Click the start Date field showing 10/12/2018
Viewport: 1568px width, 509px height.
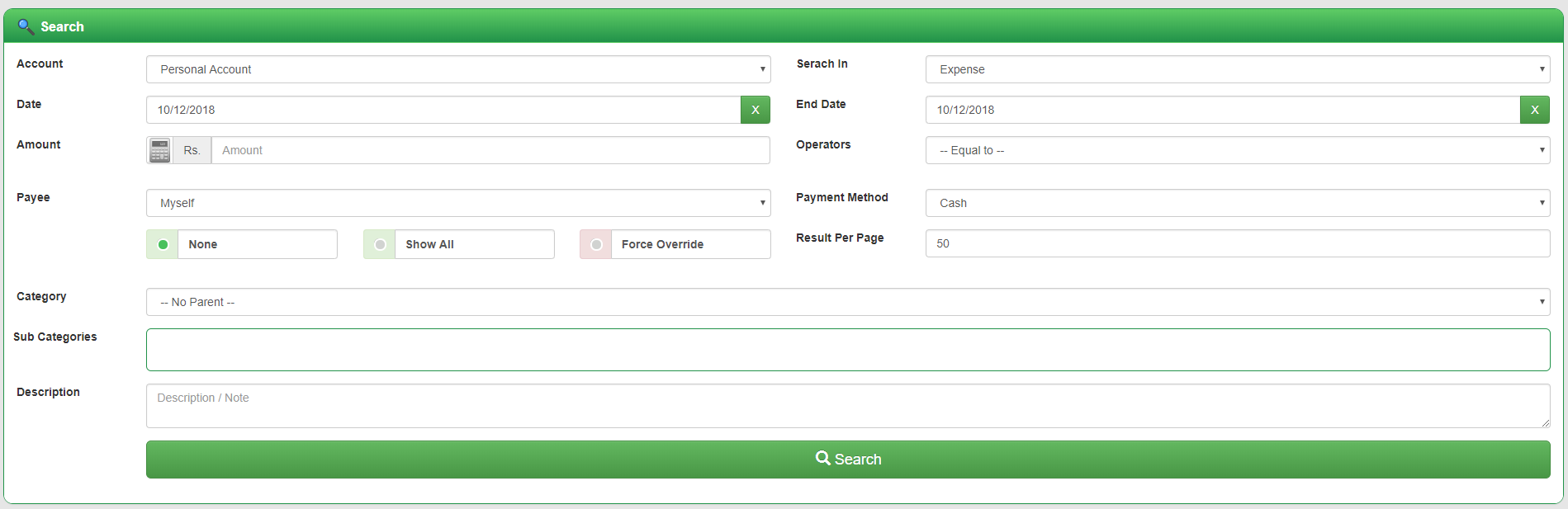pyautogui.click(x=443, y=110)
